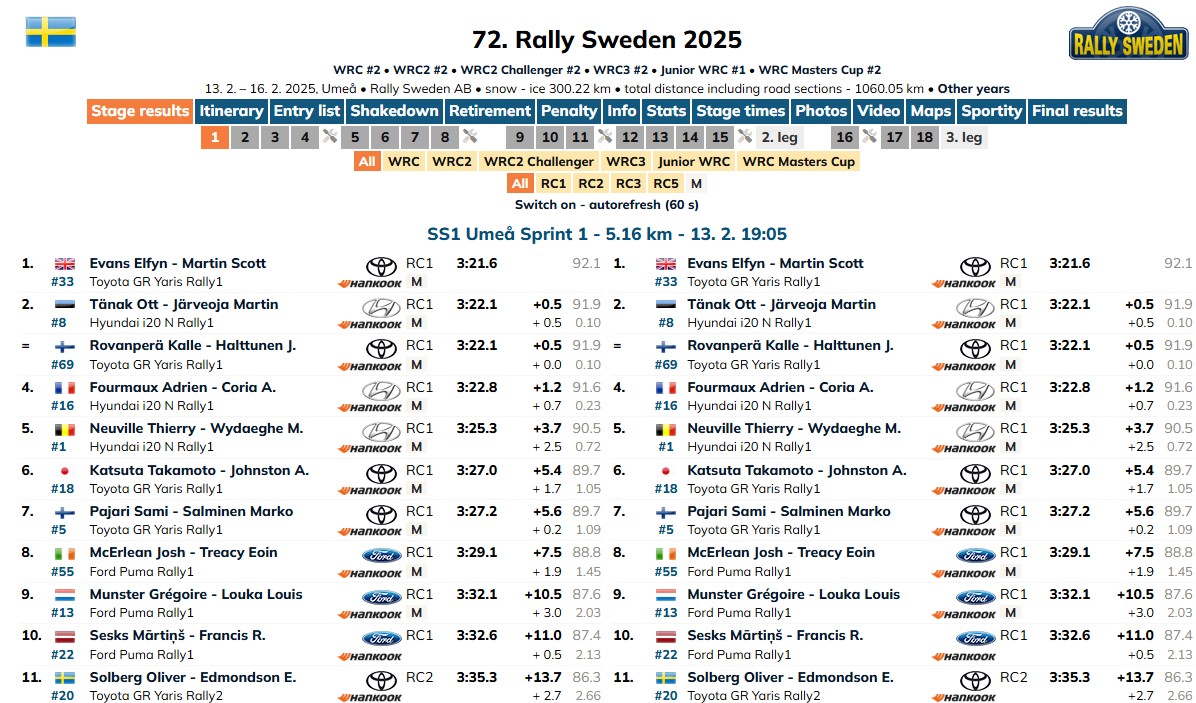Click the service wrench icon after stage 8

tap(470, 137)
